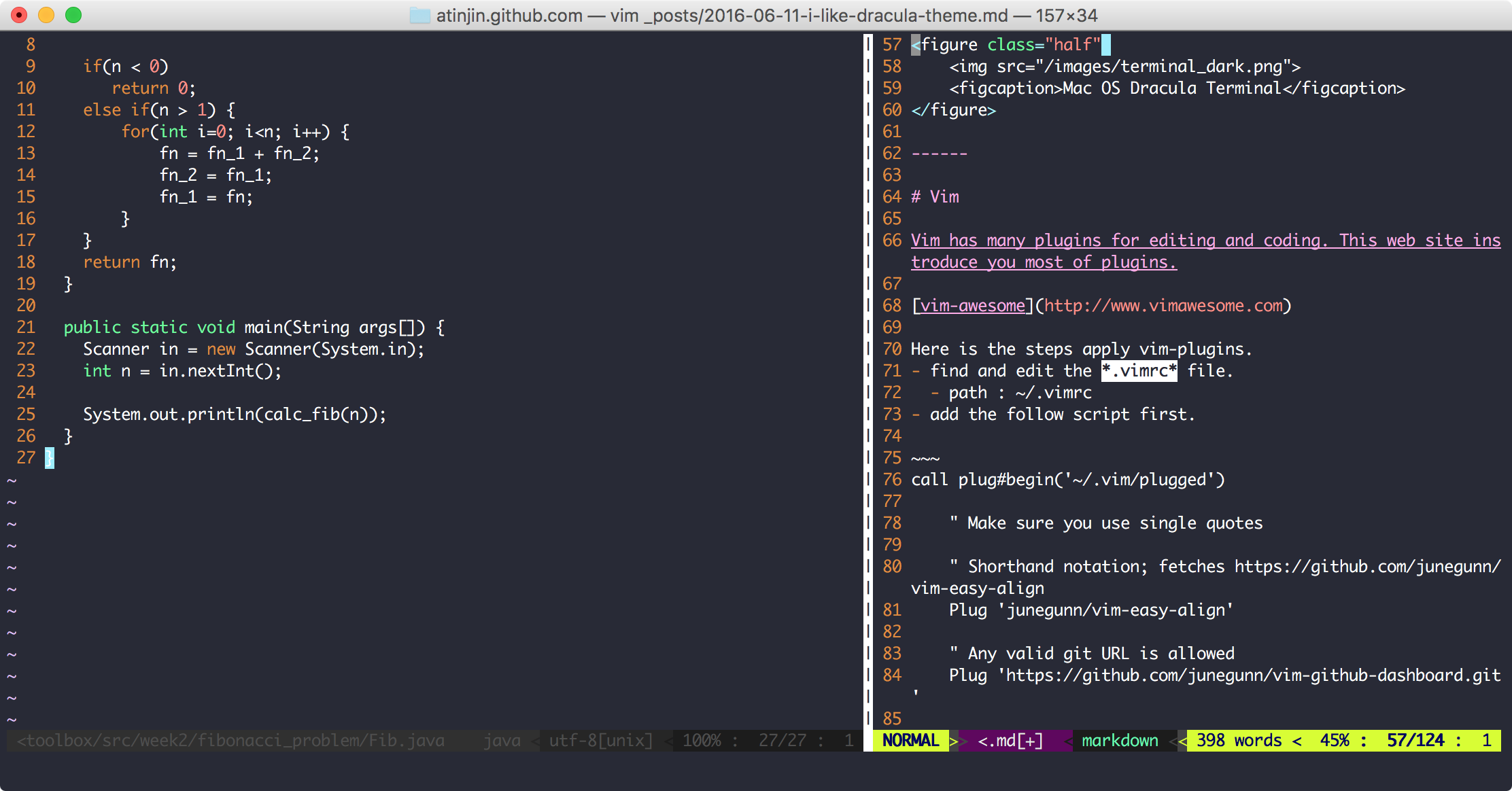The image size is (1512, 791).
Task: Click the '398 words' status entry
Action: [x=1239, y=740]
